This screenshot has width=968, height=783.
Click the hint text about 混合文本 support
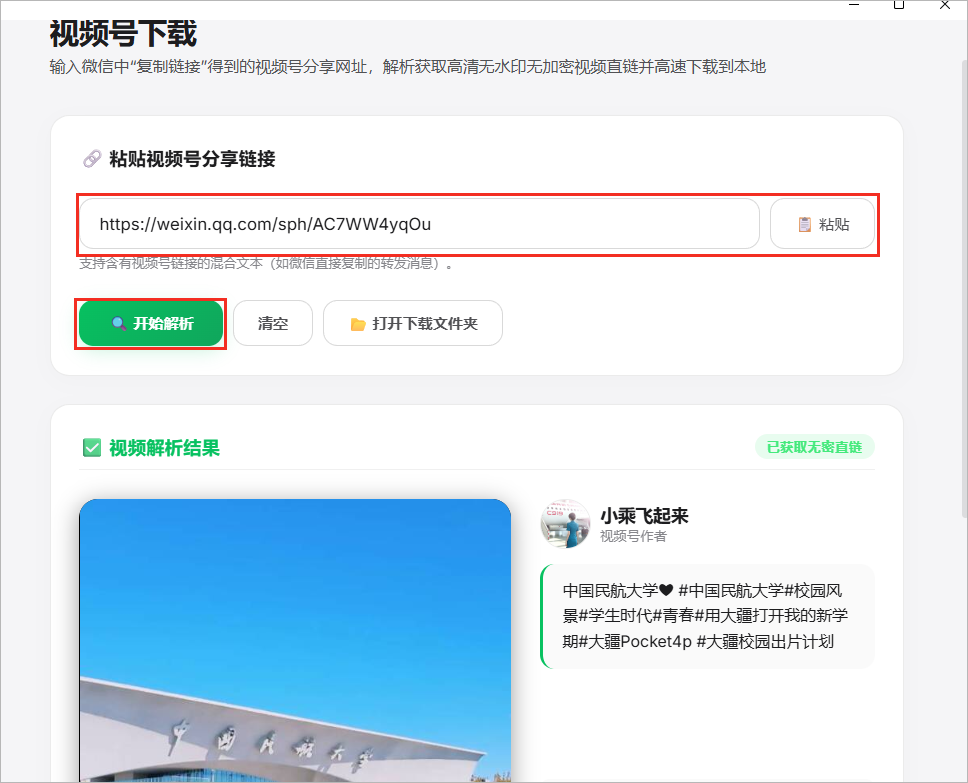coord(266,264)
